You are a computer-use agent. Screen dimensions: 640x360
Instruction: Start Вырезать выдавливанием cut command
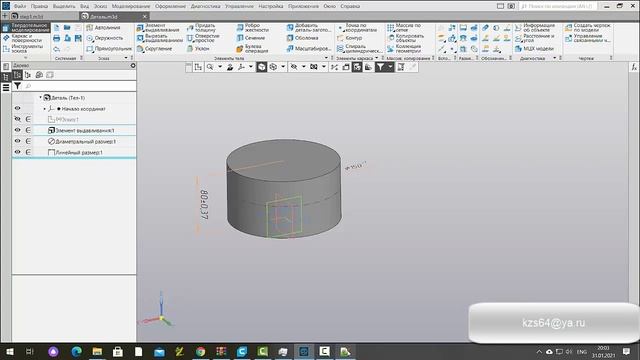[160, 38]
